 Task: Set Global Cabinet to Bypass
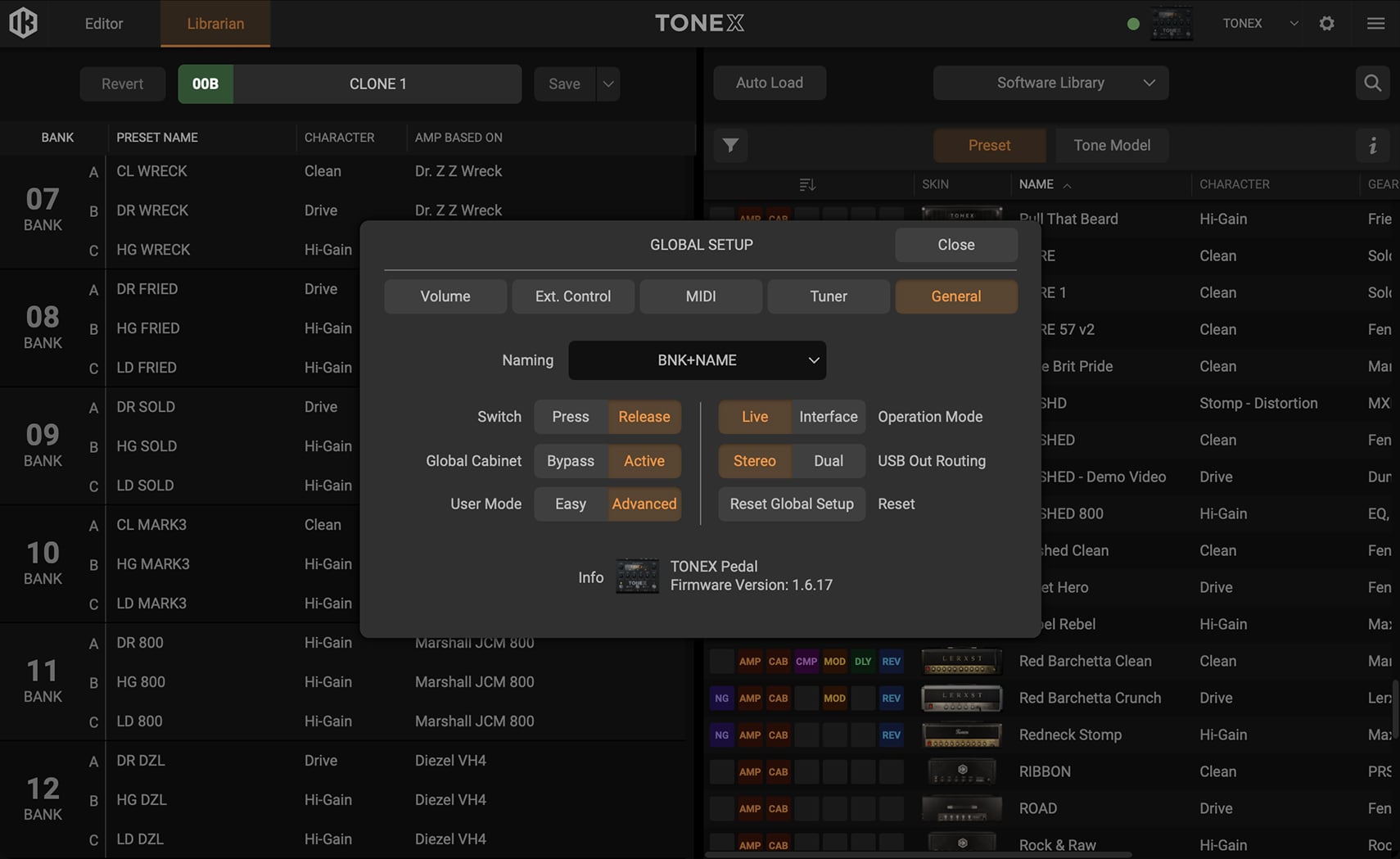[571, 461]
